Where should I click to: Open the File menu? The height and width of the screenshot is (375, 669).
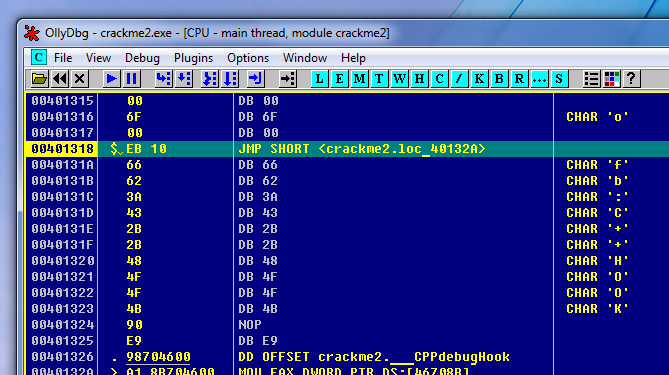click(x=63, y=58)
